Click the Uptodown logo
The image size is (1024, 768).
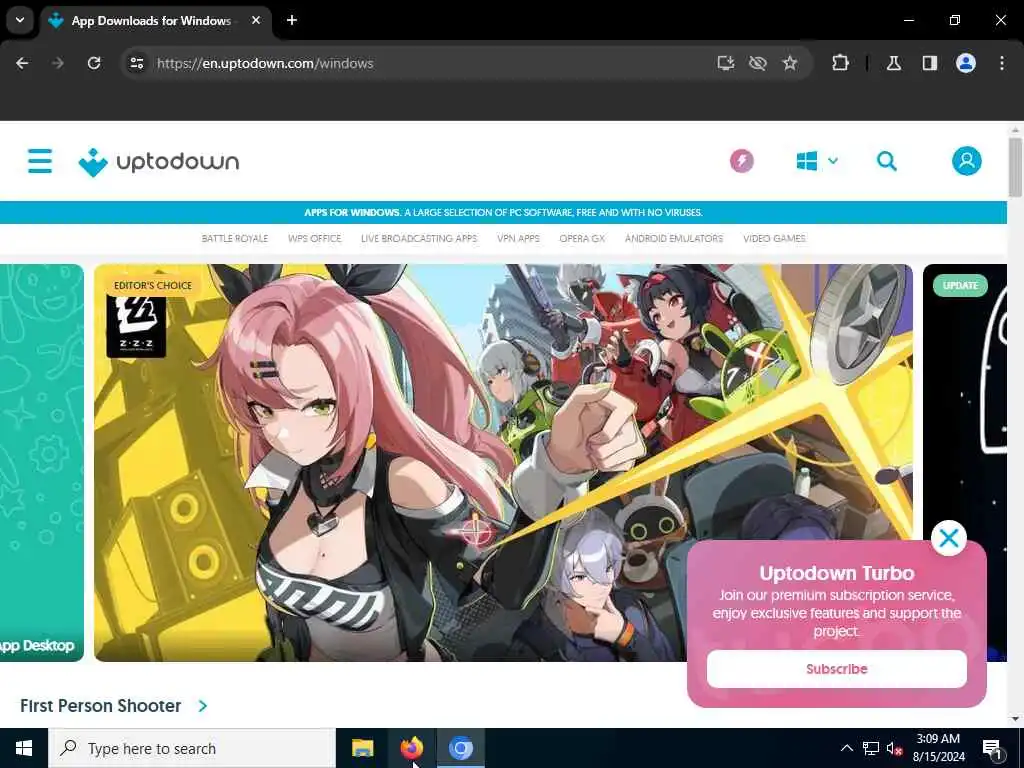coord(159,162)
